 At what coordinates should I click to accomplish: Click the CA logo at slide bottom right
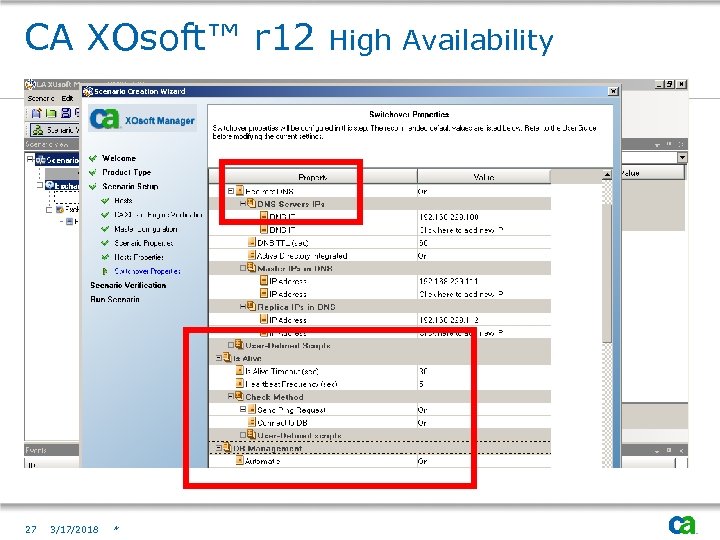tap(682, 525)
